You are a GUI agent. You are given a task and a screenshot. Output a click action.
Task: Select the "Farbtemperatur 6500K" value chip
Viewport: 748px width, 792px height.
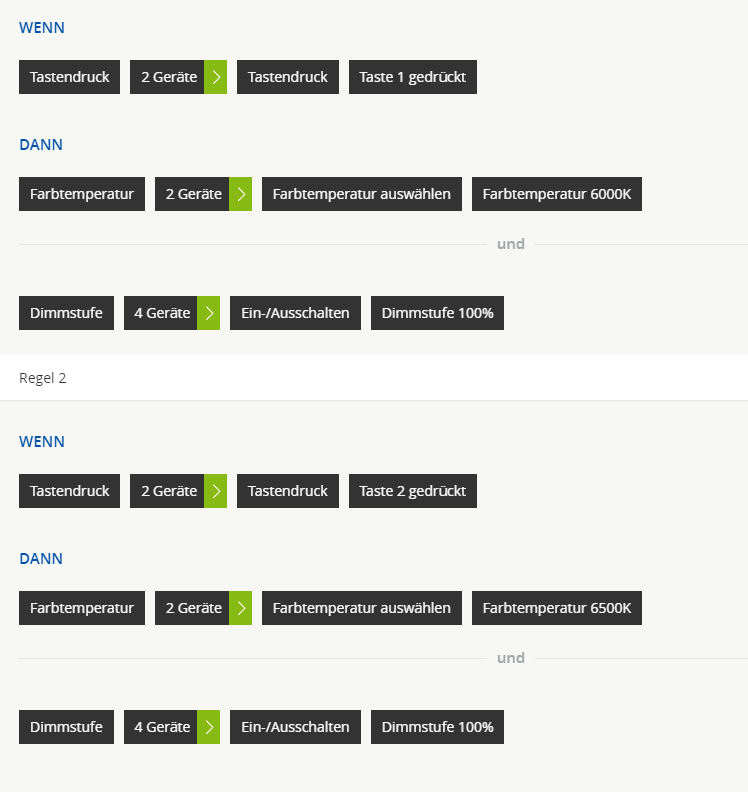tap(556, 608)
